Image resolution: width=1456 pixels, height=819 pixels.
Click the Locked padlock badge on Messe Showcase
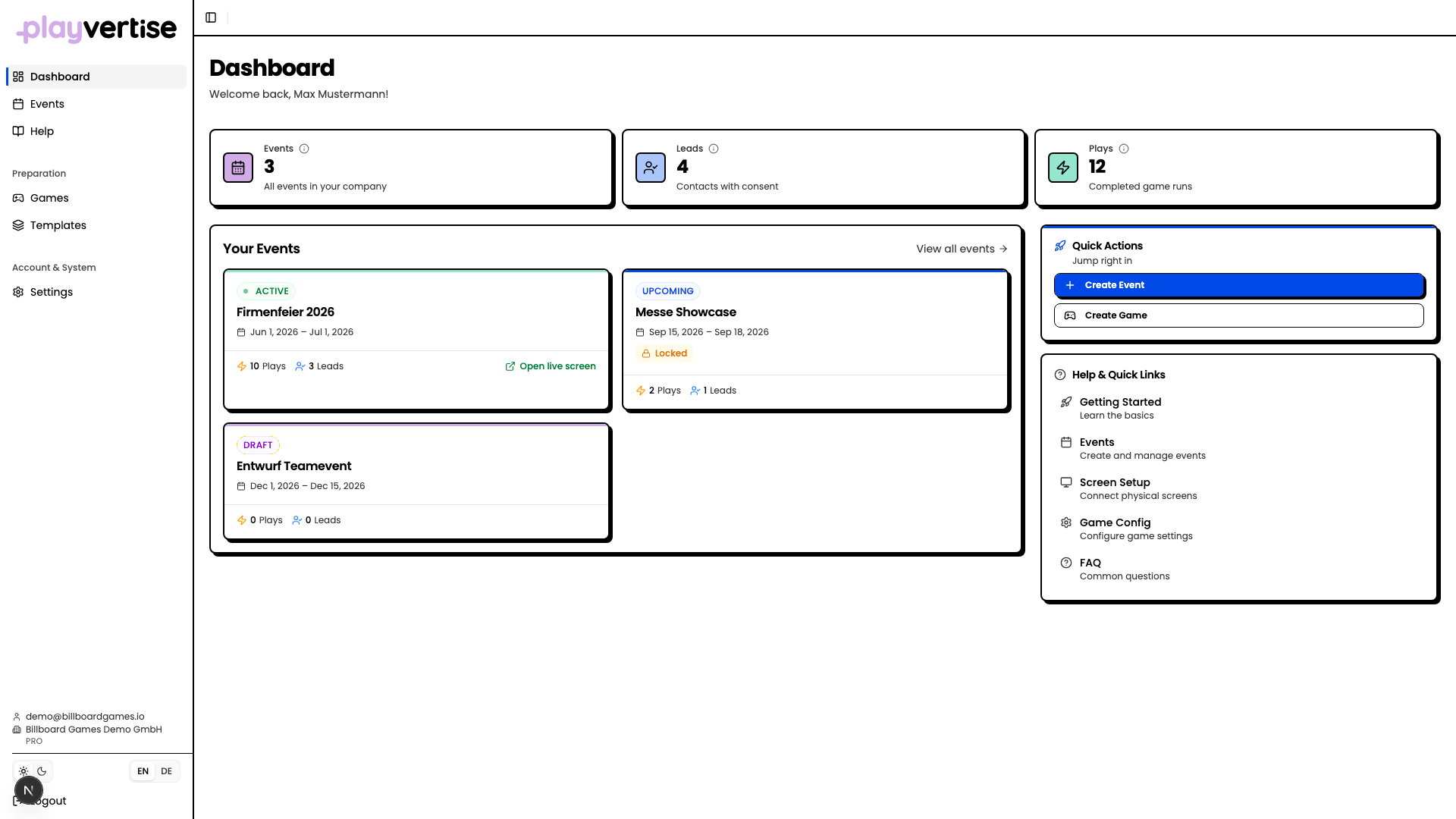[664, 353]
